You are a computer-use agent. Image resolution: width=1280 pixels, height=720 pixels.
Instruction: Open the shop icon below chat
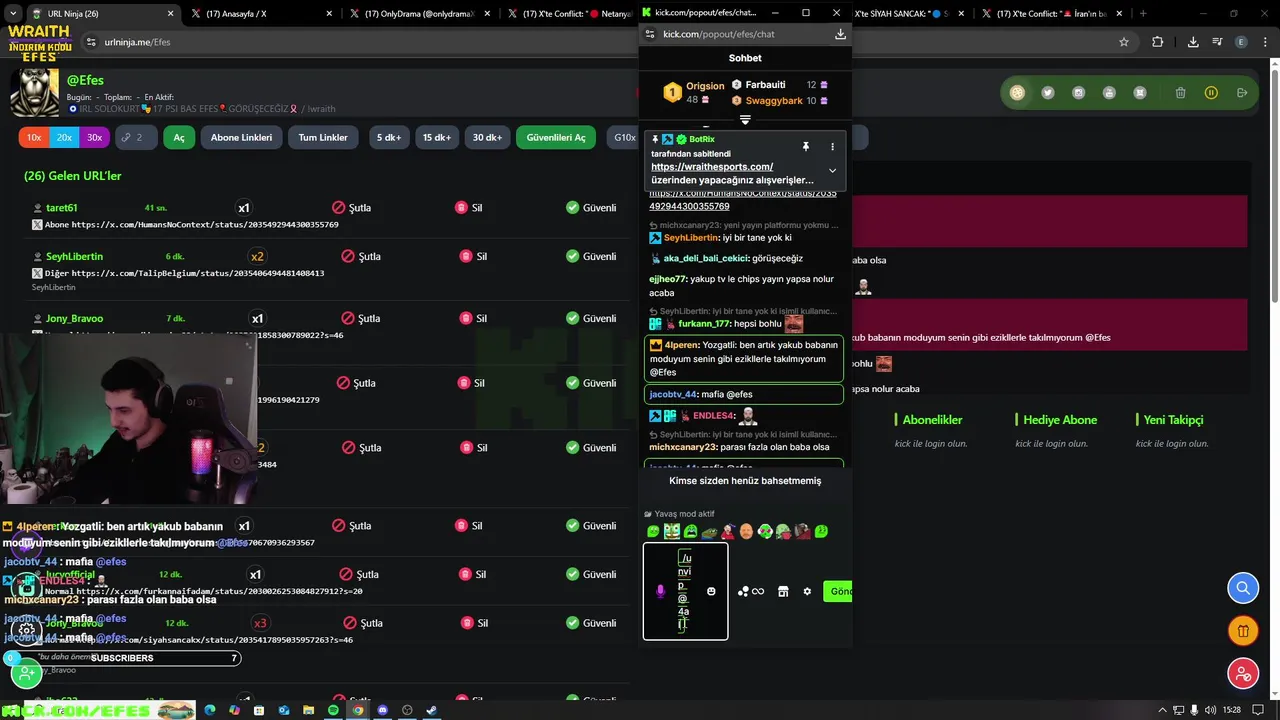(x=783, y=591)
